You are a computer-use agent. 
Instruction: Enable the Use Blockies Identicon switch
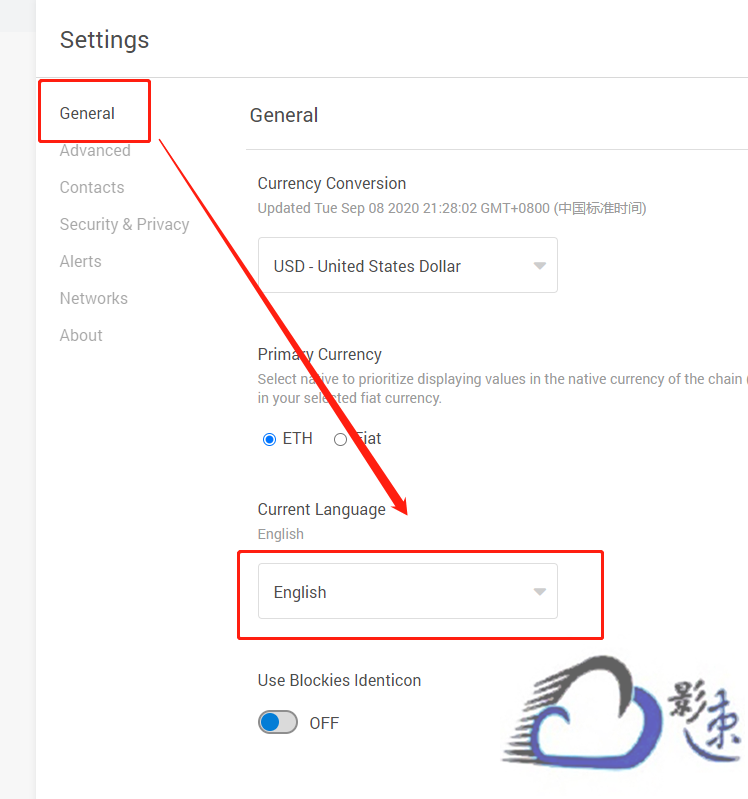[278, 722]
